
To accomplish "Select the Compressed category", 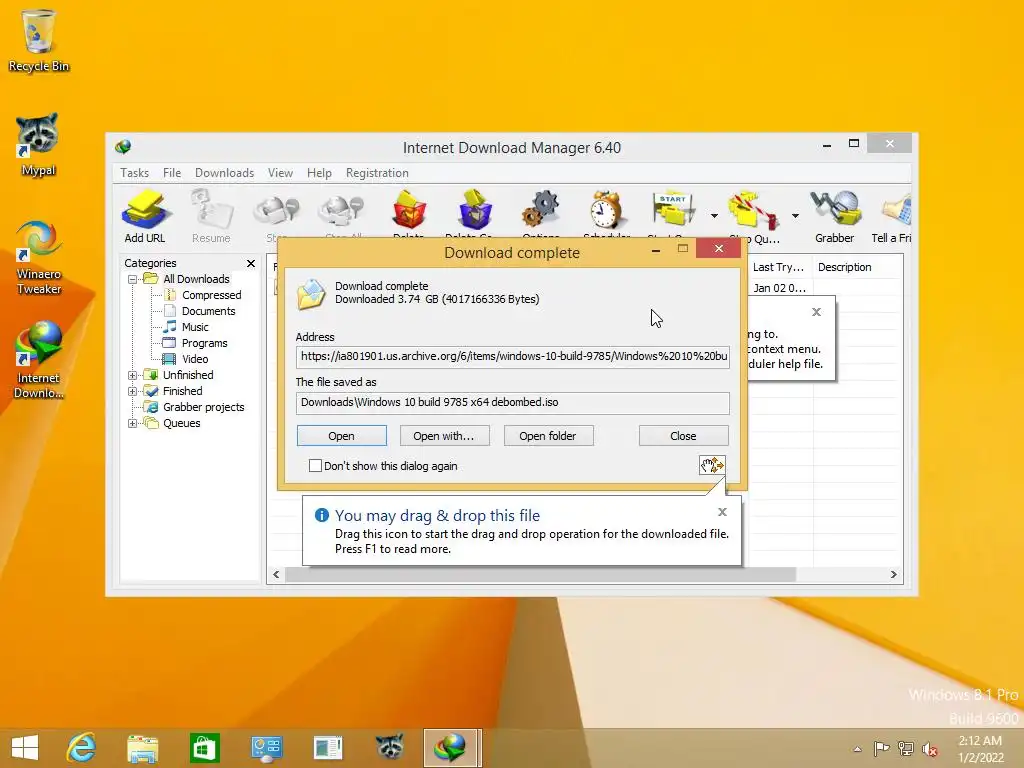I will point(212,295).
